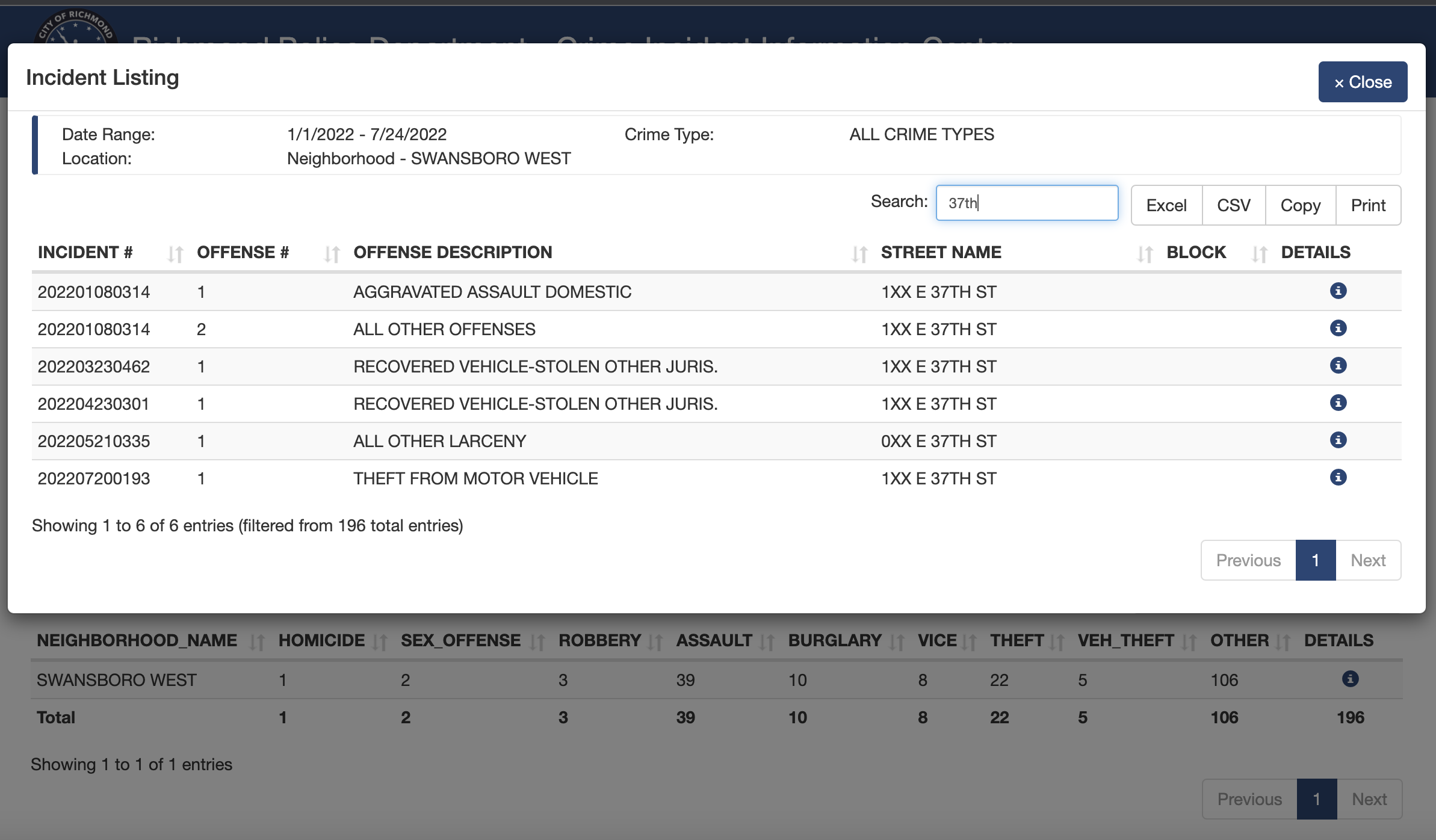Click Previous in background page pagination

point(1249,799)
